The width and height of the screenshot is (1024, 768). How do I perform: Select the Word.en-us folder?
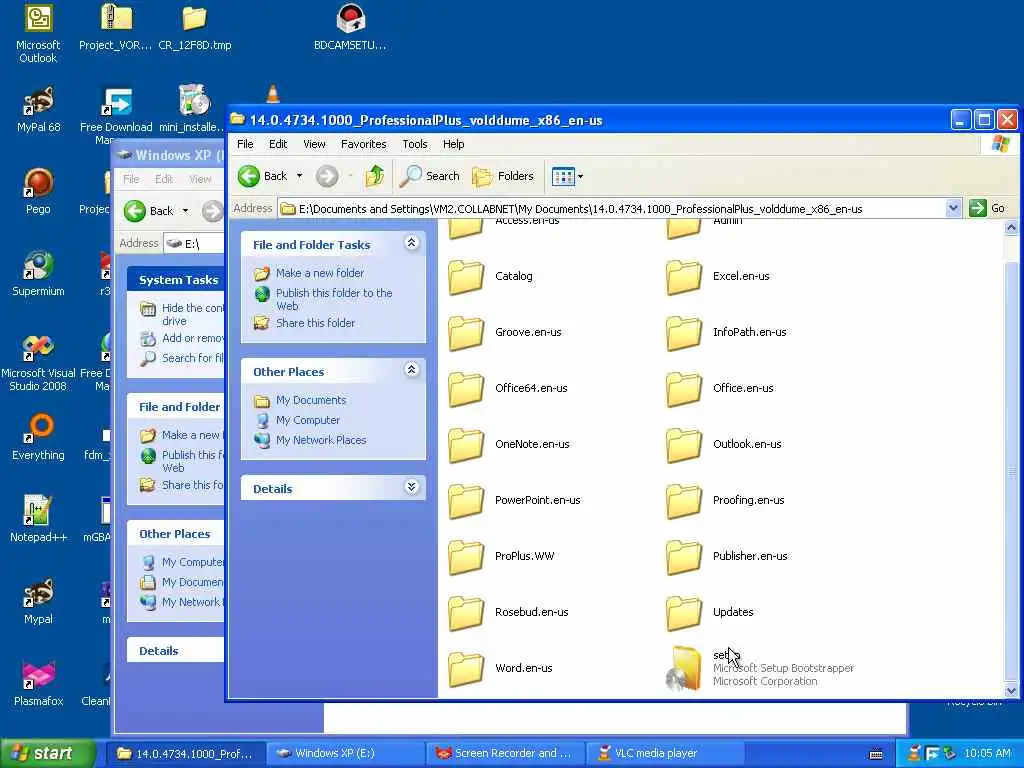(x=500, y=669)
